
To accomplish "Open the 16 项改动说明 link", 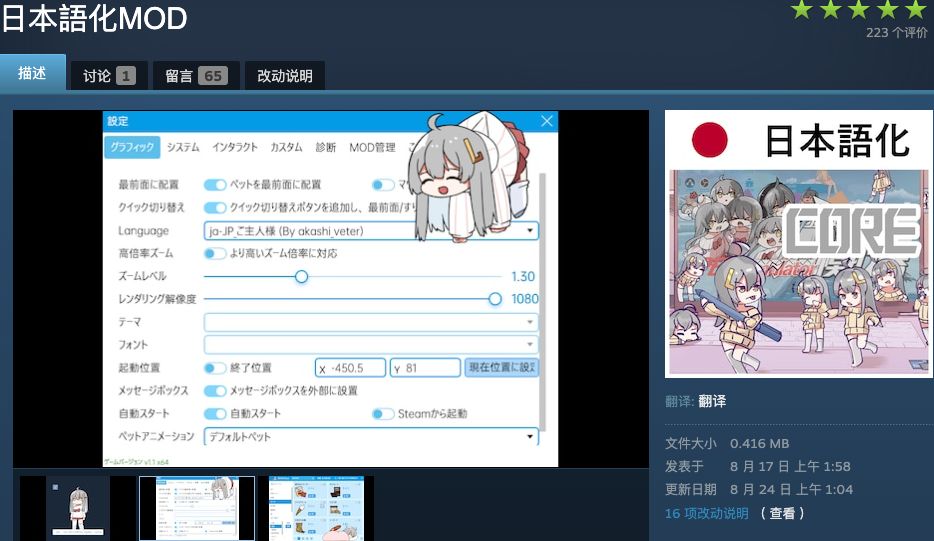I will (x=706, y=513).
